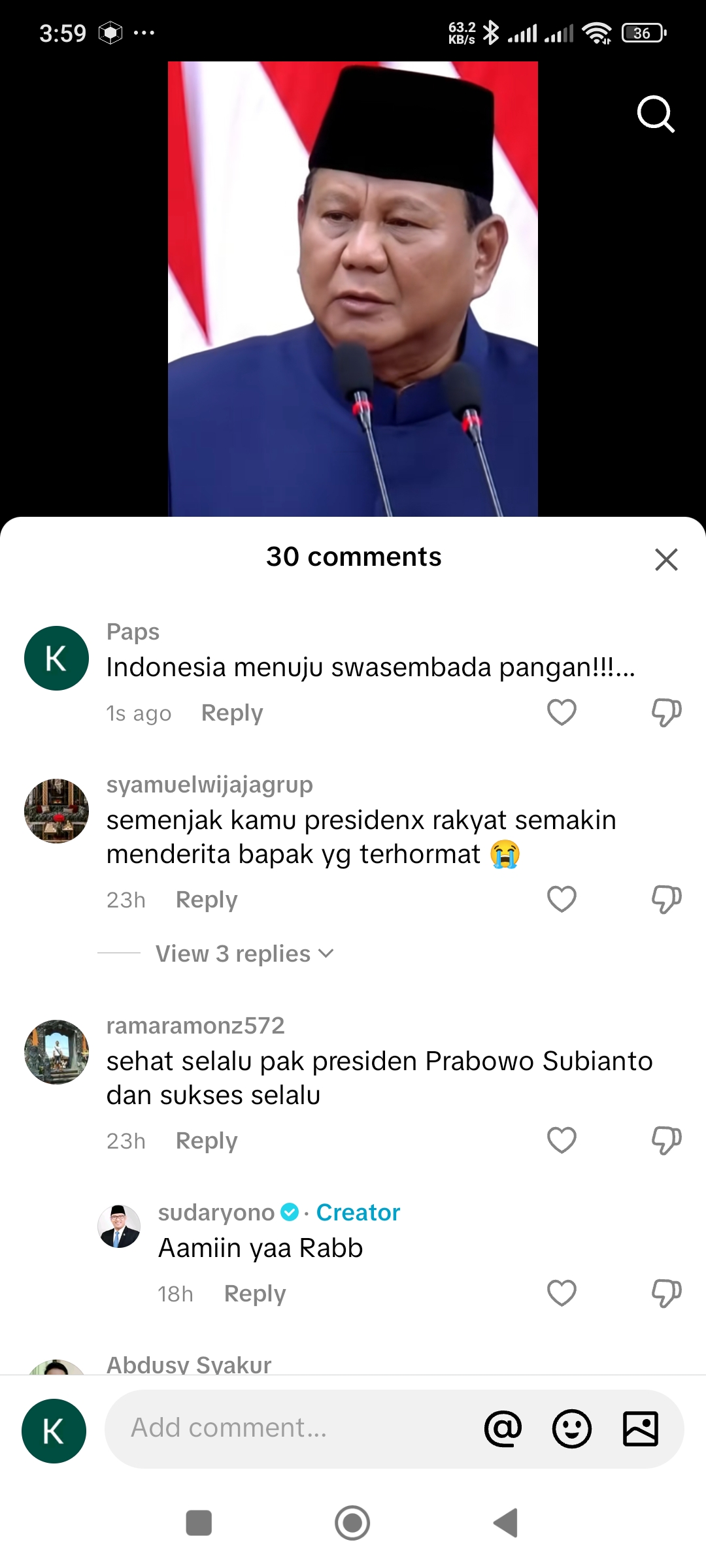706x1568 pixels.
Task: Like ramaramonz572's comment
Action: pos(562,1140)
